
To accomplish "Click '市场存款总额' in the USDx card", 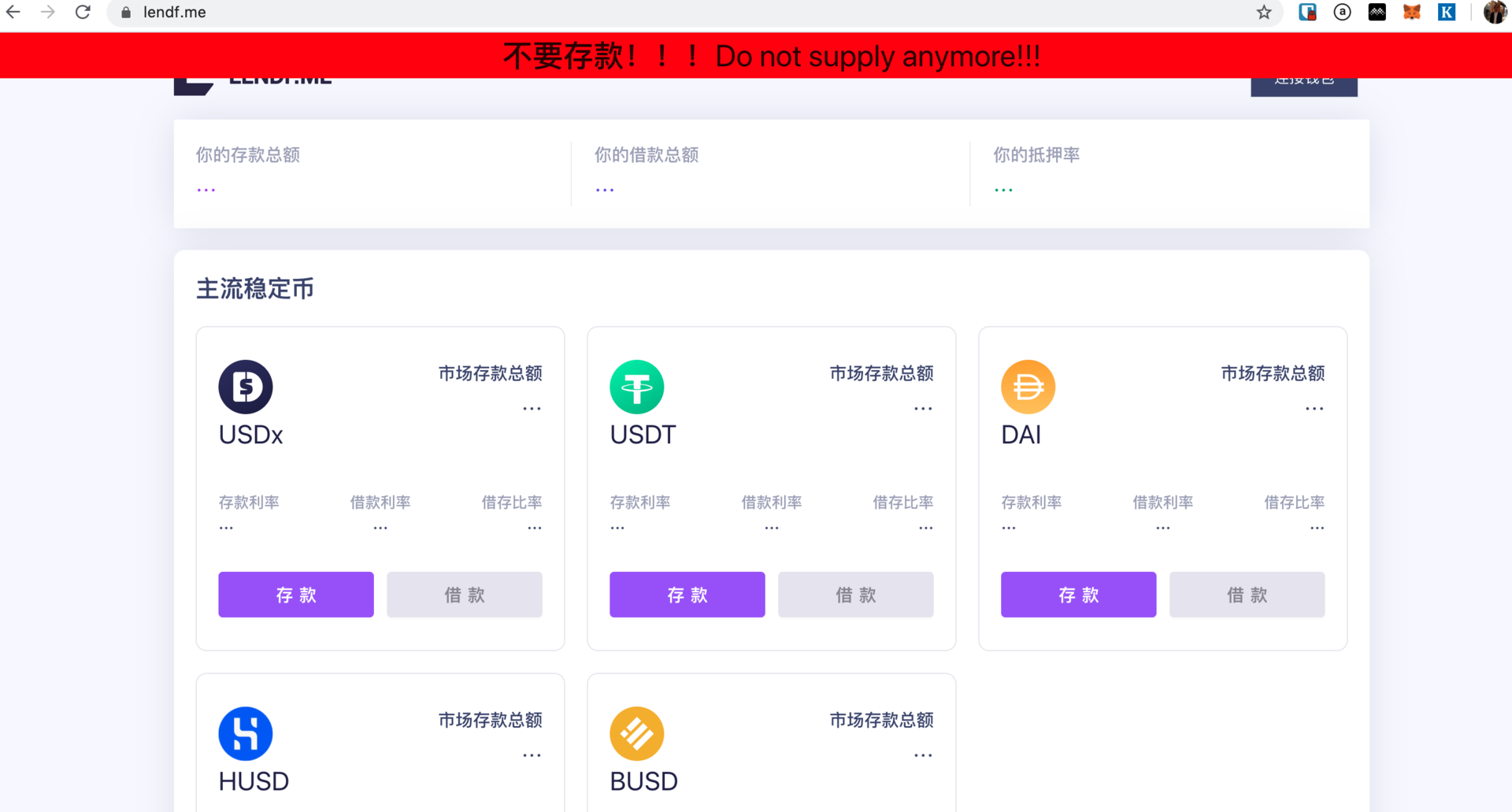I will pos(491,373).
